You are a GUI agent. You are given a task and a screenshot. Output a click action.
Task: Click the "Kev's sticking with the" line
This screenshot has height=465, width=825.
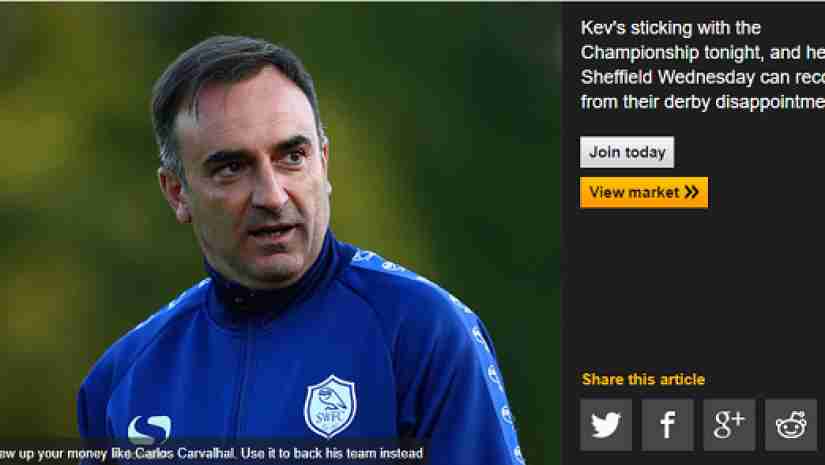671,27
